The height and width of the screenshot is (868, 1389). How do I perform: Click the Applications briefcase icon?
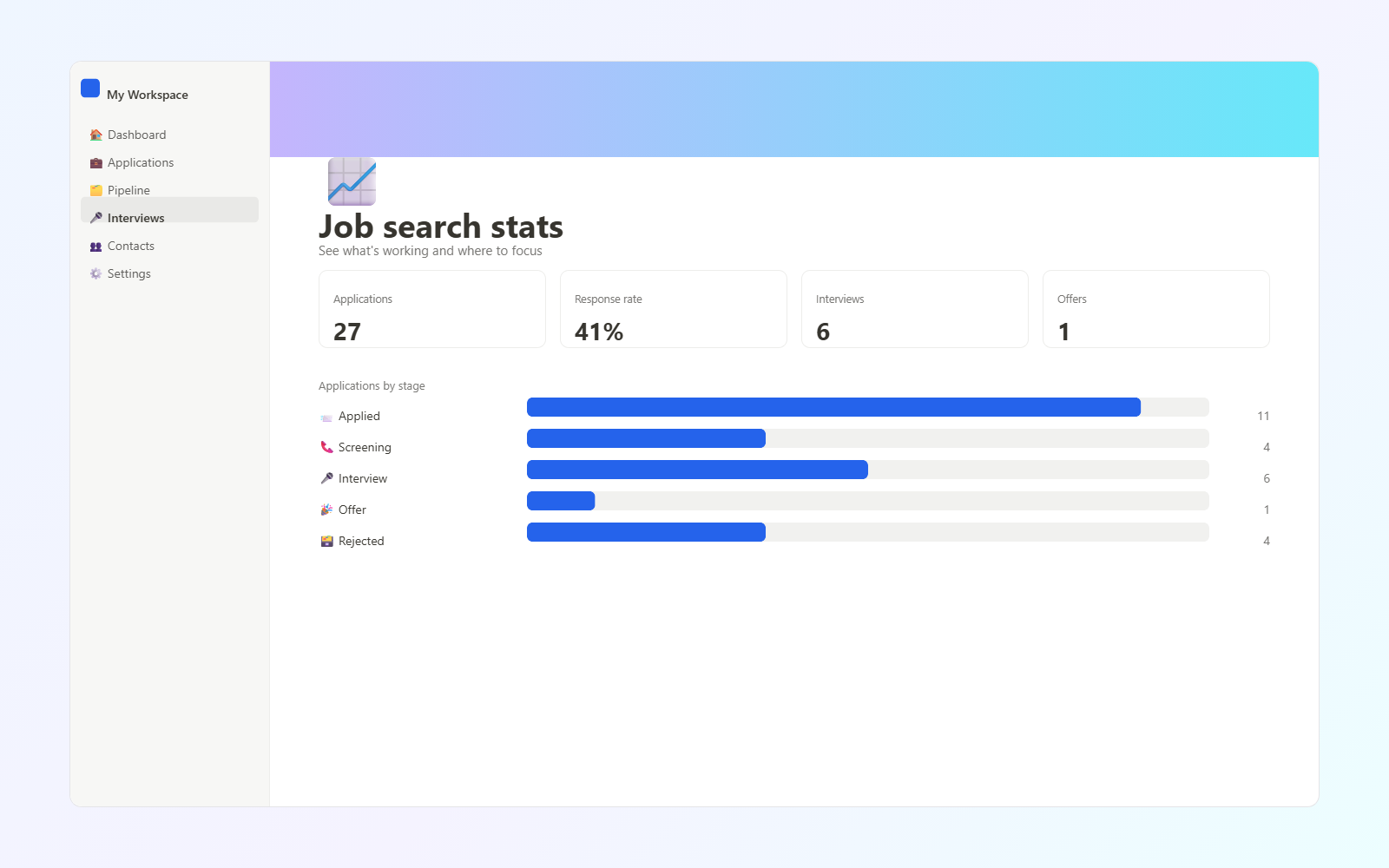point(96,162)
